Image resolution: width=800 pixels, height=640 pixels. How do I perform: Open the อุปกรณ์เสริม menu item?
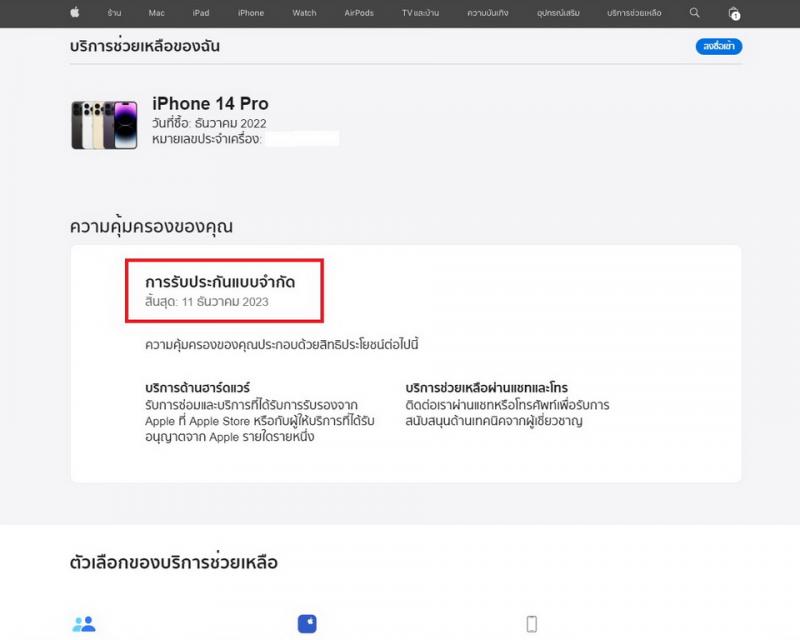click(x=558, y=13)
